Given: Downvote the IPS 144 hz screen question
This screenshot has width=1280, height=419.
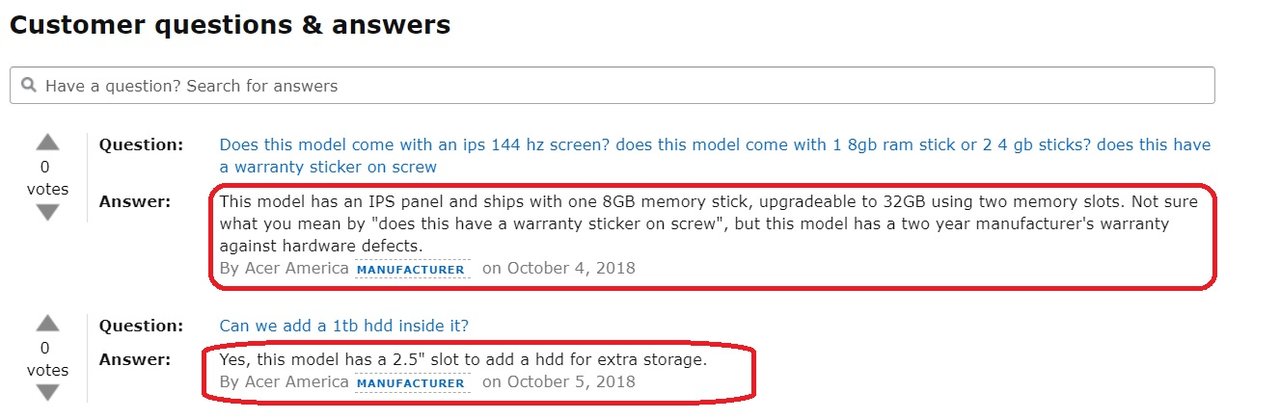Looking at the screenshot, I should click(47, 212).
